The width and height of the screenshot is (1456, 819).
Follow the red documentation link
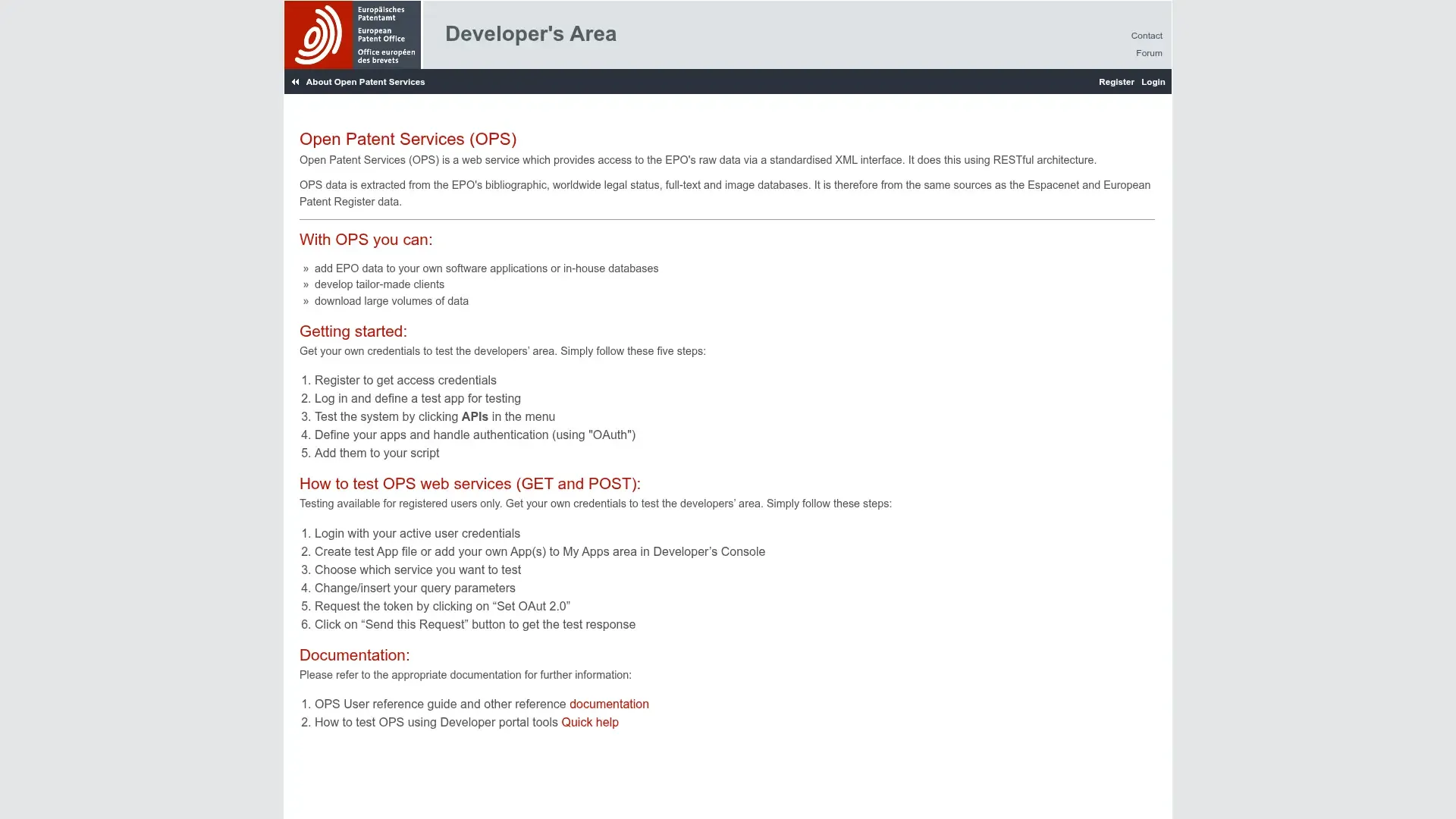pos(608,704)
